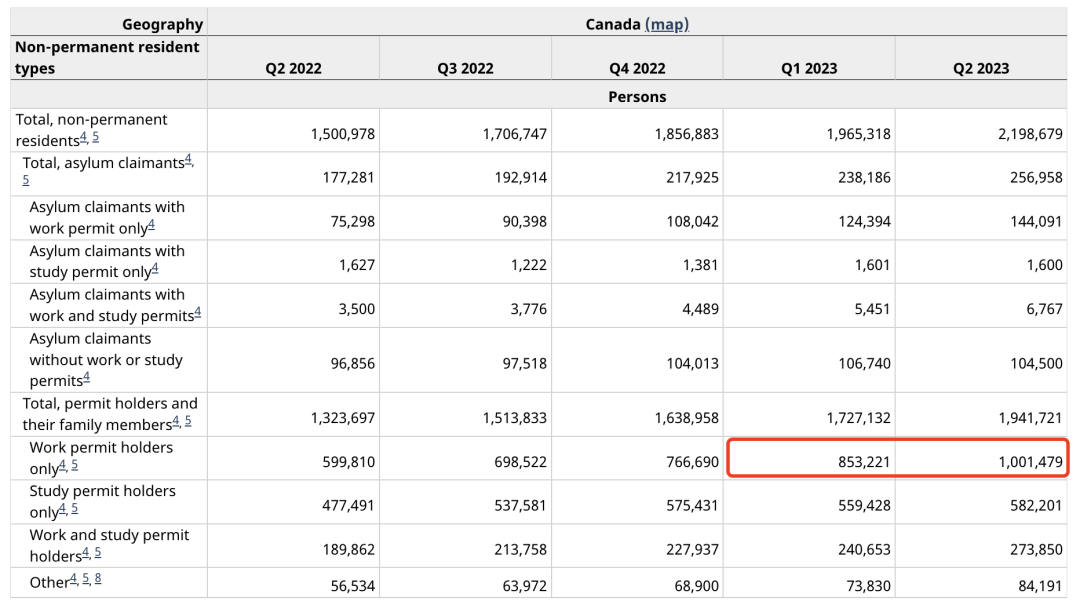Open footnote 5 on Study permit holders only
Screen dimensions: 1080x612
click(74, 508)
